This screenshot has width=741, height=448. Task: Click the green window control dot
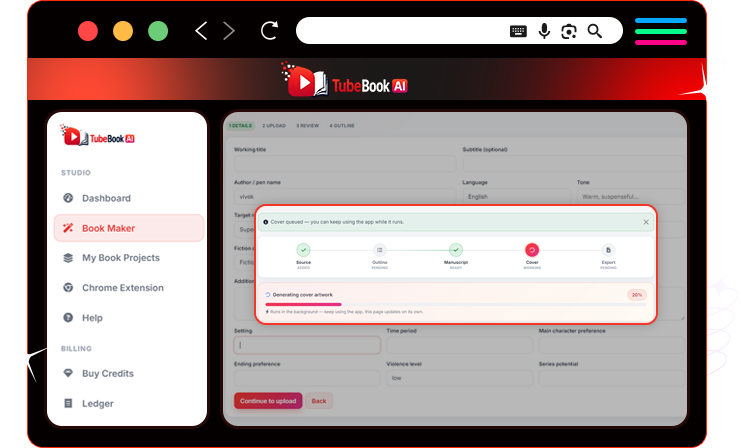[x=158, y=31]
